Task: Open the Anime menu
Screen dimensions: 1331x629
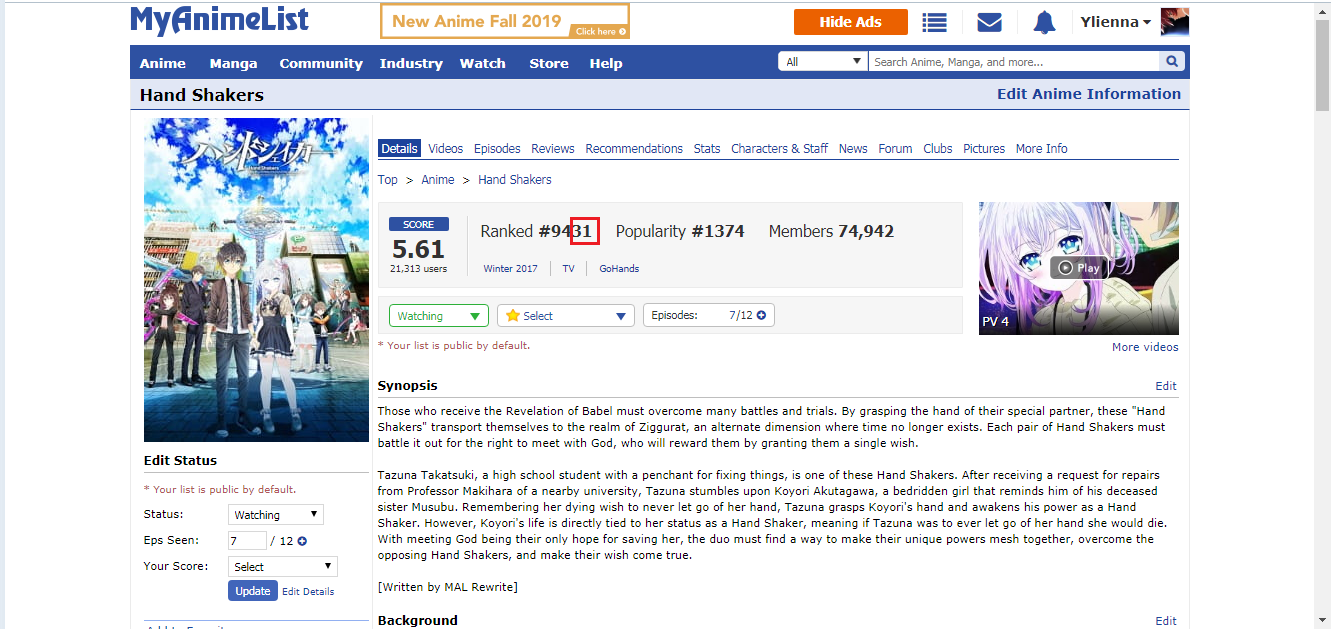Action: pos(162,63)
